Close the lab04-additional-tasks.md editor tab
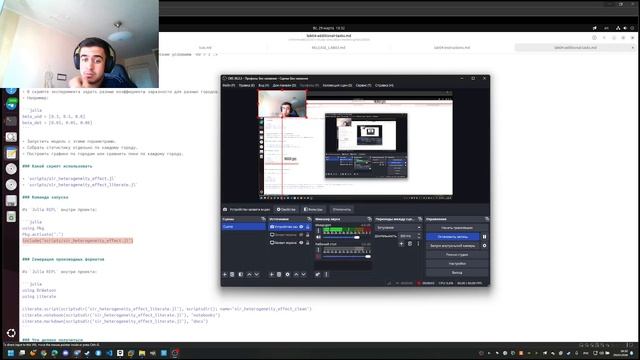640x360 pixels. click(x=633, y=48)
